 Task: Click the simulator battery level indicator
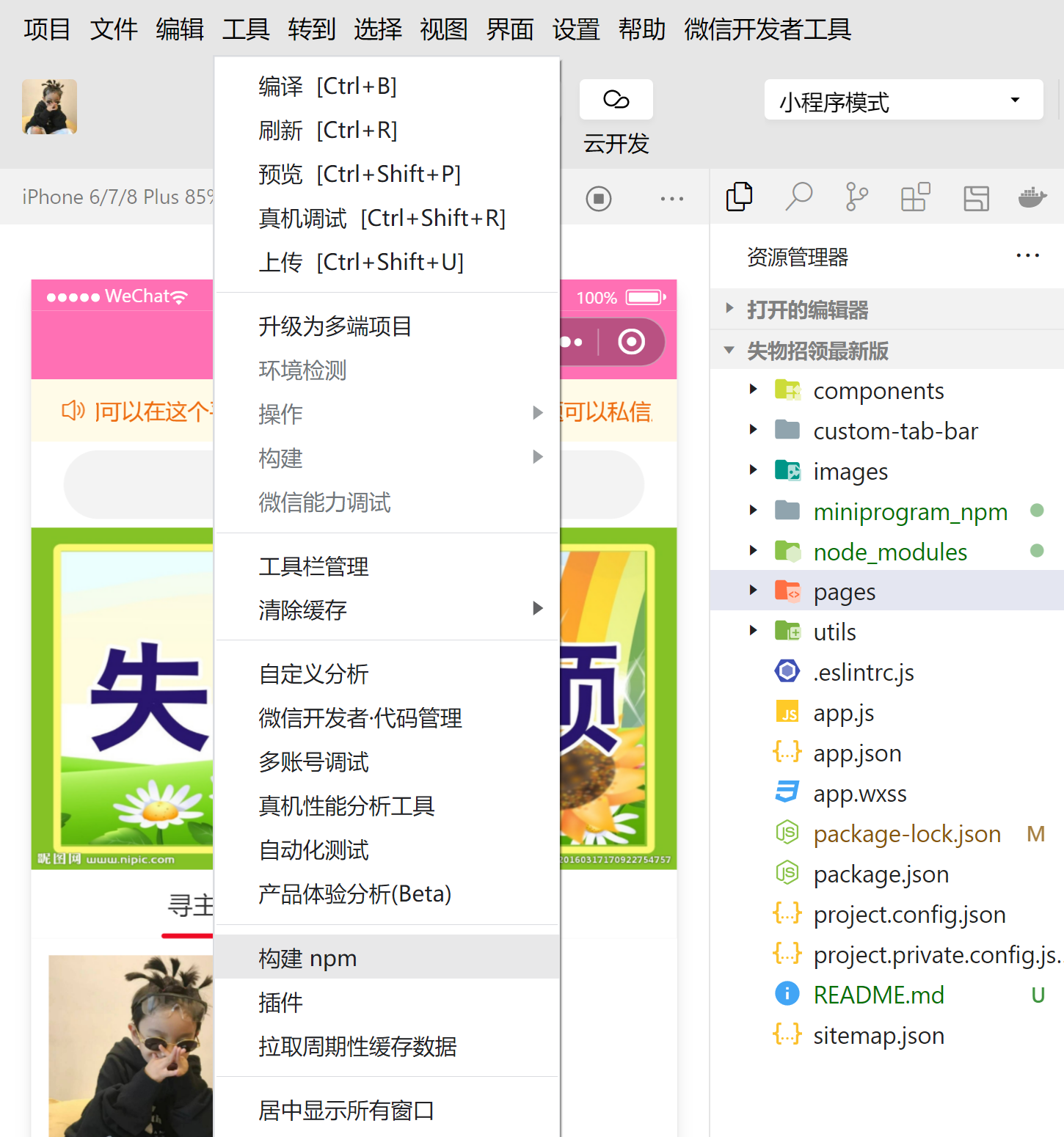642,297
